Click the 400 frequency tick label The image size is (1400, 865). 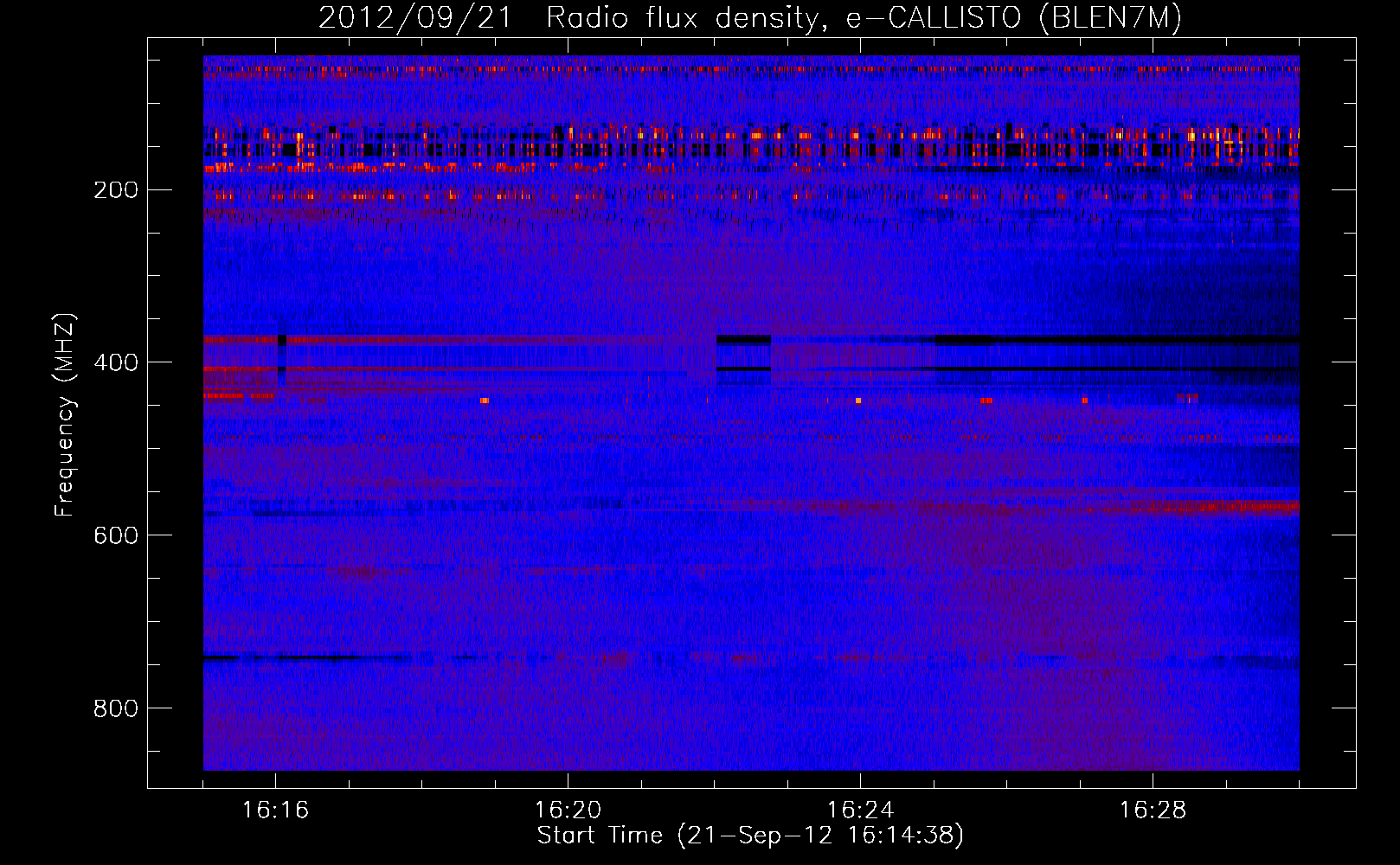click(116, 362)
